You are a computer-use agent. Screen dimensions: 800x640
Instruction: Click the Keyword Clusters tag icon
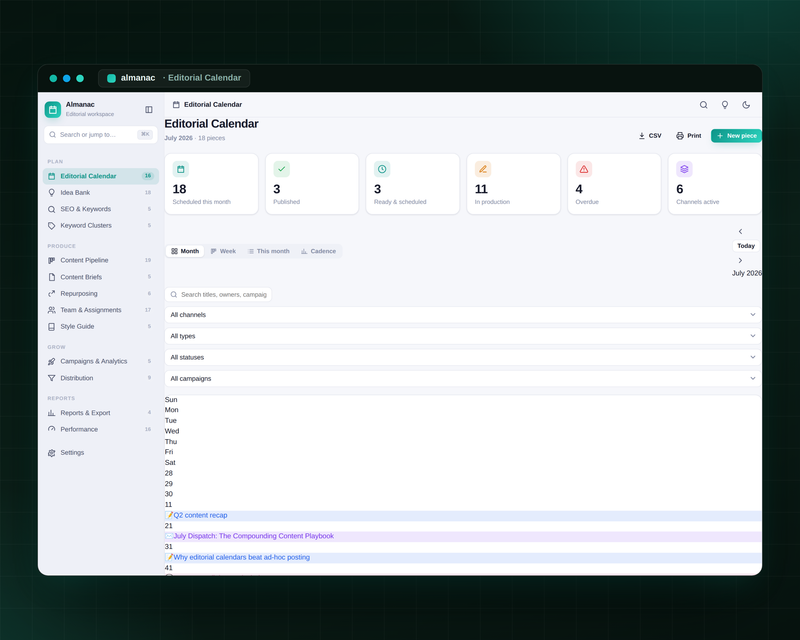[x=52, y=226]
